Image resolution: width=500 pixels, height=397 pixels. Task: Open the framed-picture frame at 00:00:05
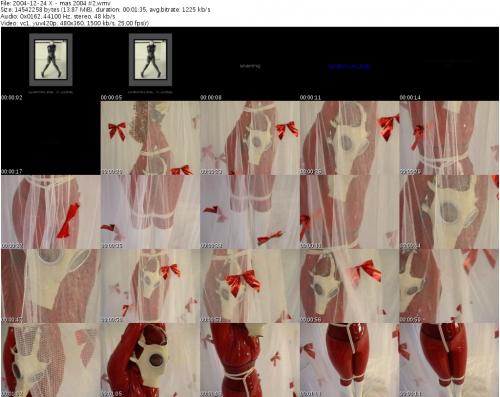[x=150, y=64]
